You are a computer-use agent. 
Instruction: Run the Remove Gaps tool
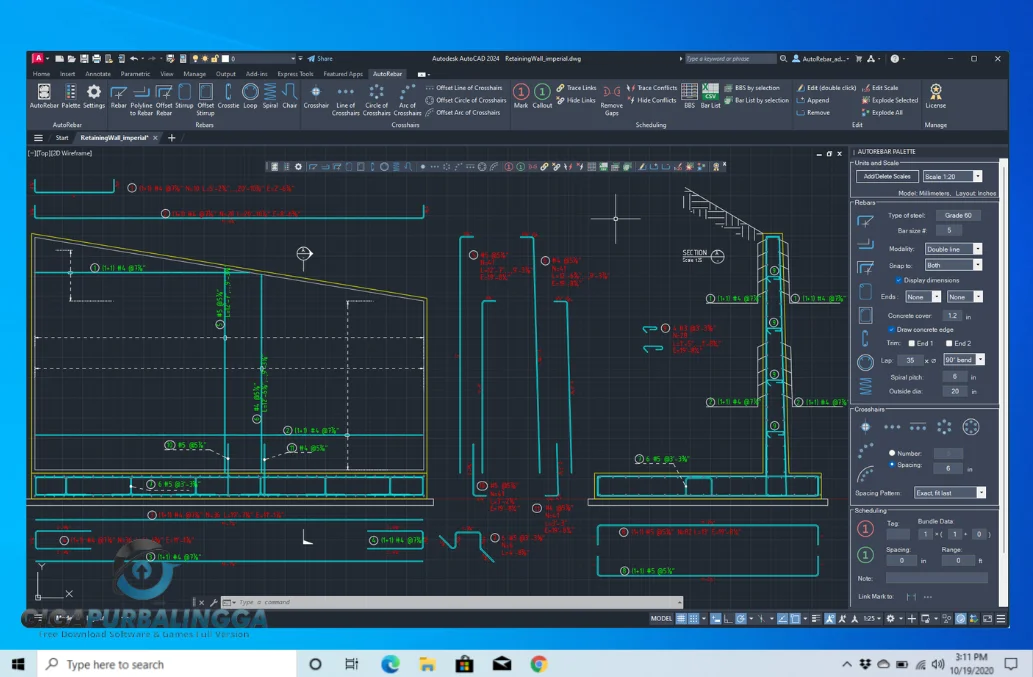click(611, 100)
